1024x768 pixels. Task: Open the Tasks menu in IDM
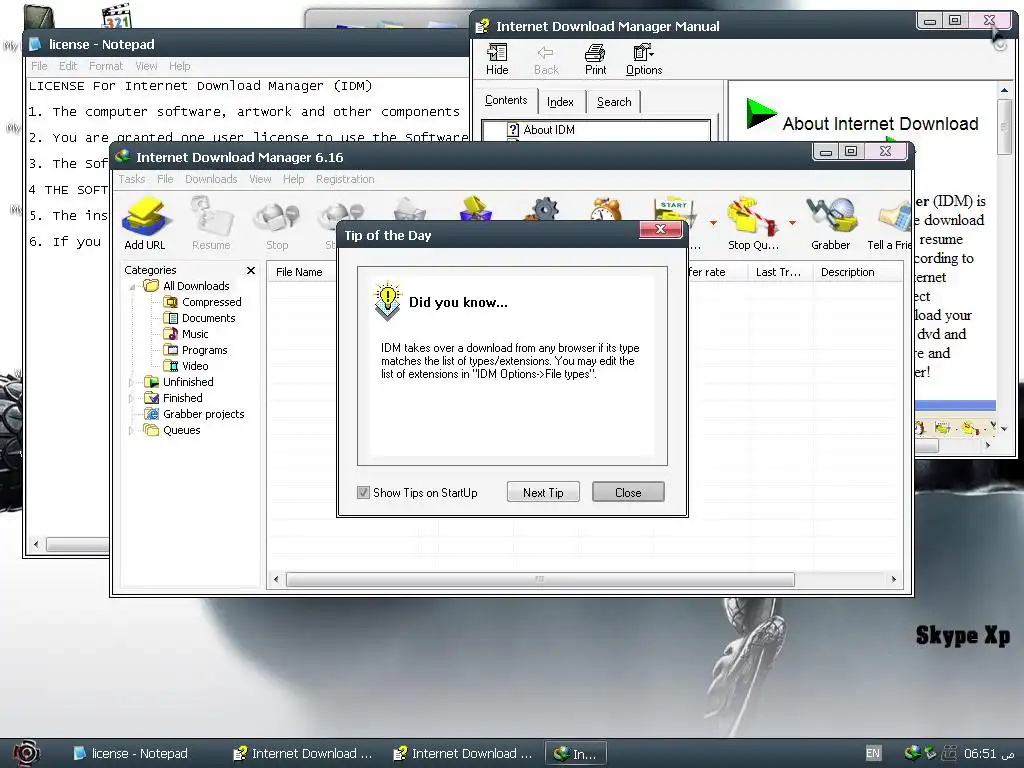[132, 179]
